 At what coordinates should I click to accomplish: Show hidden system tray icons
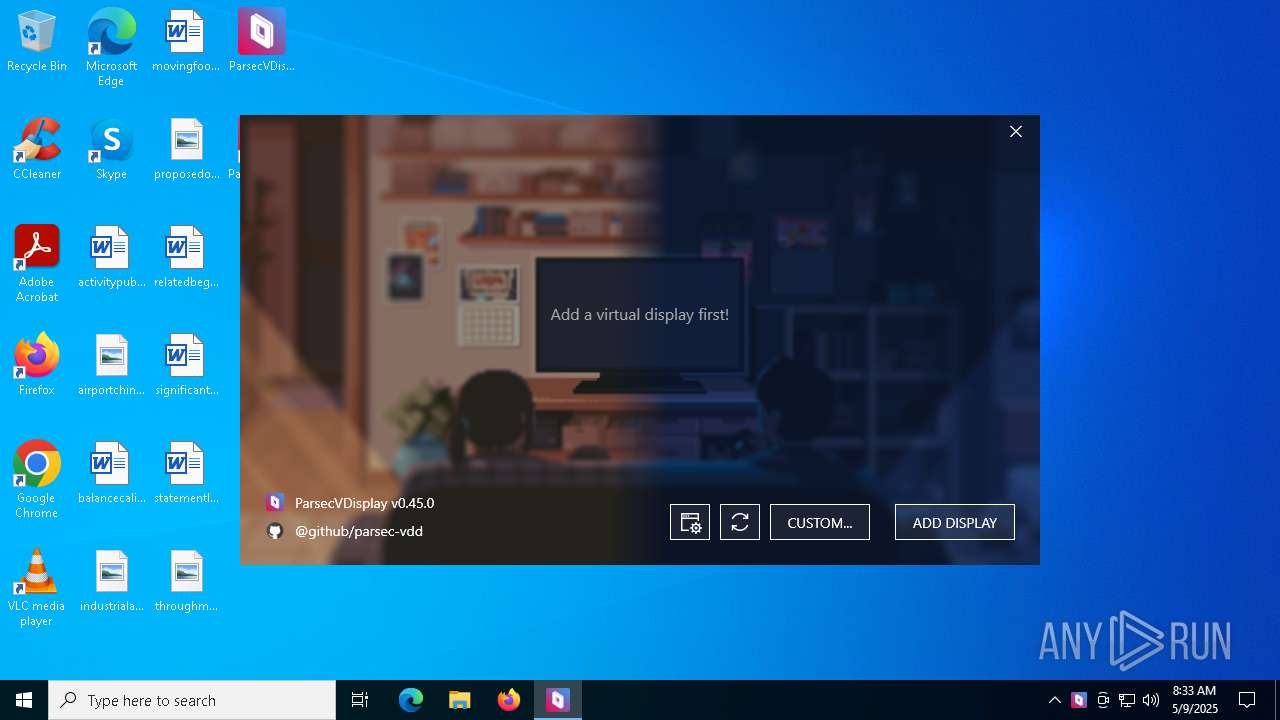coord(1055,700)
